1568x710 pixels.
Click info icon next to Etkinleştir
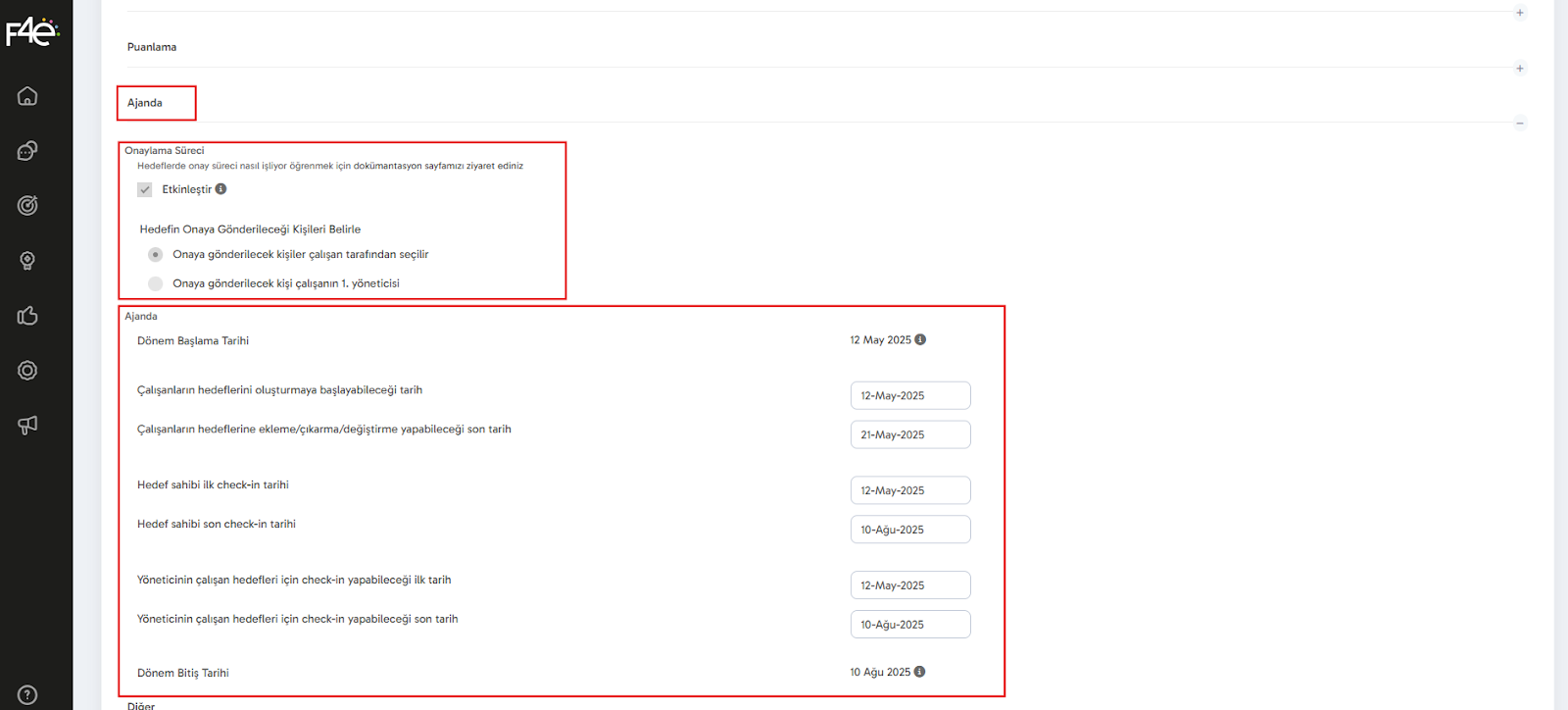point(221,189)
